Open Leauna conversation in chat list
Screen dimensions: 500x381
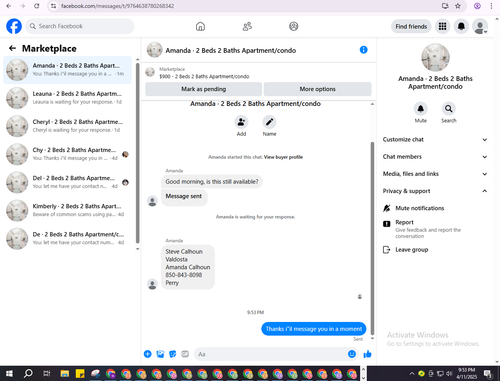[67, 98]
